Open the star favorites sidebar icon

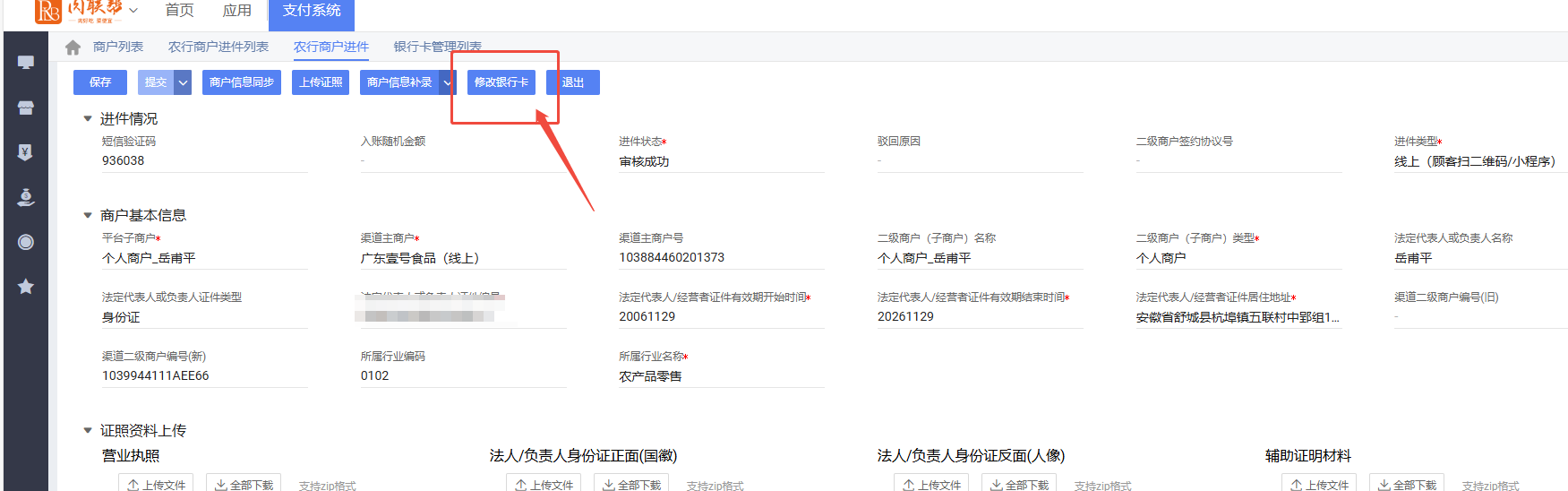pos(26,287)
